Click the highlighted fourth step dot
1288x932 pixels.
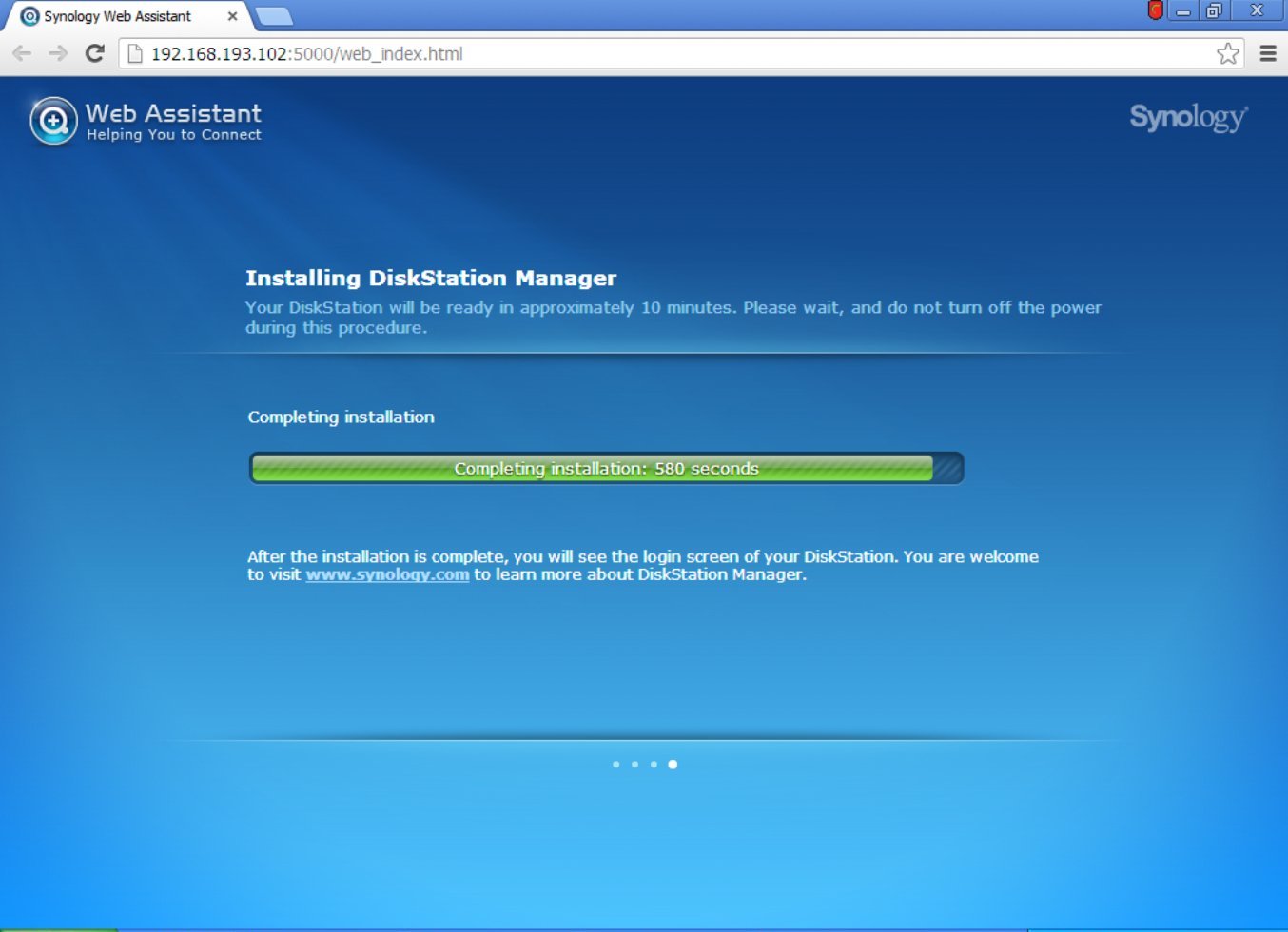point(673,764)
